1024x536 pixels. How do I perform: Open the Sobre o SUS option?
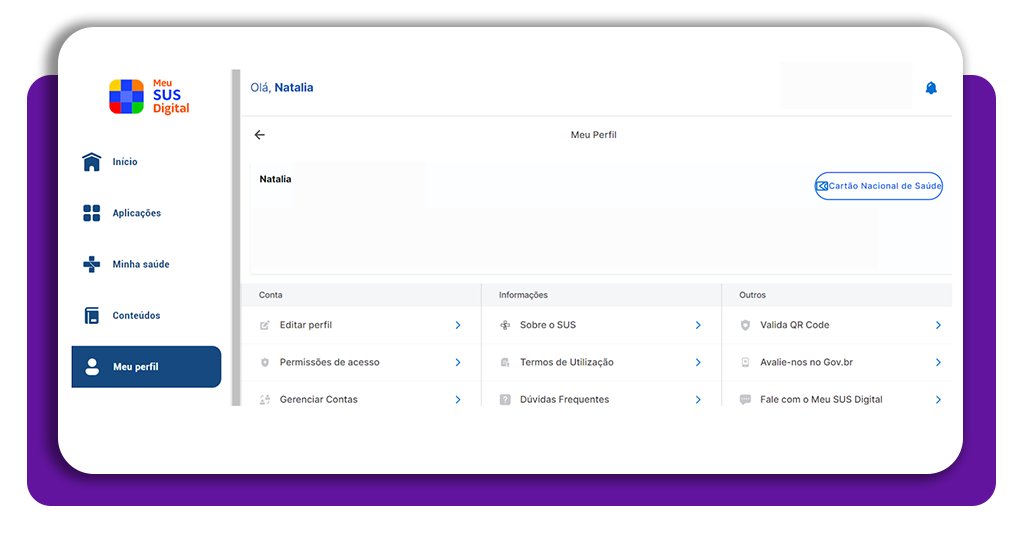coord(601,325)
